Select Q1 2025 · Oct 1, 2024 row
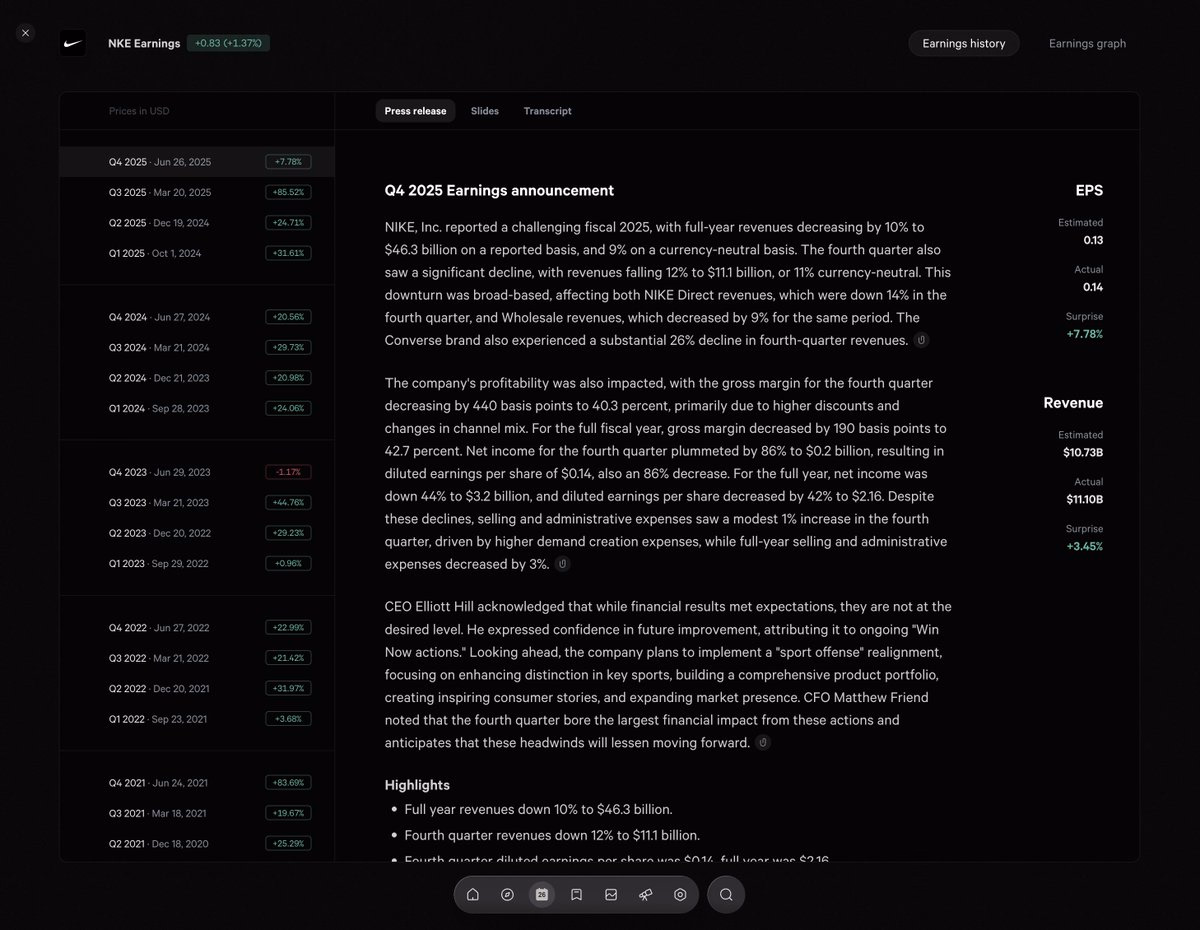The width and height of the screenshot is (1200, 930). point(197,253)
